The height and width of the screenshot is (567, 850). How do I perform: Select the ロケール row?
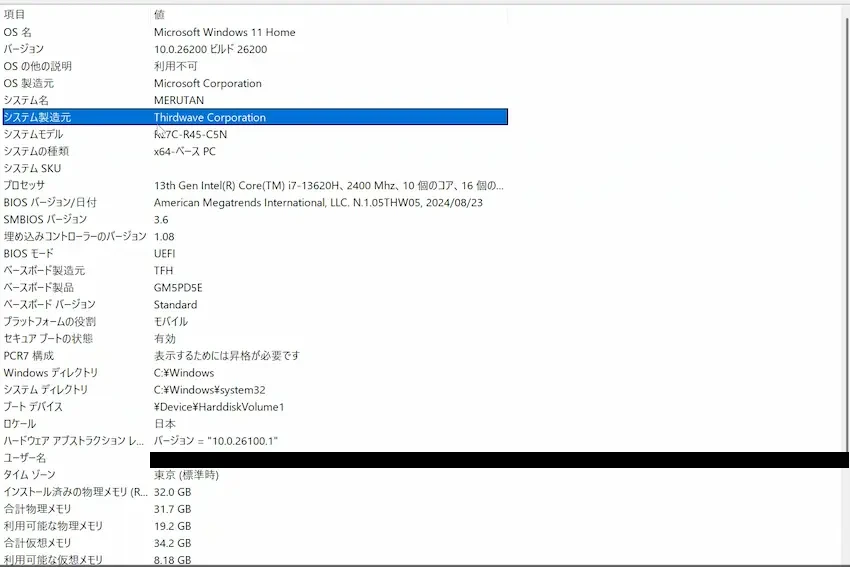tap(255, 423)
